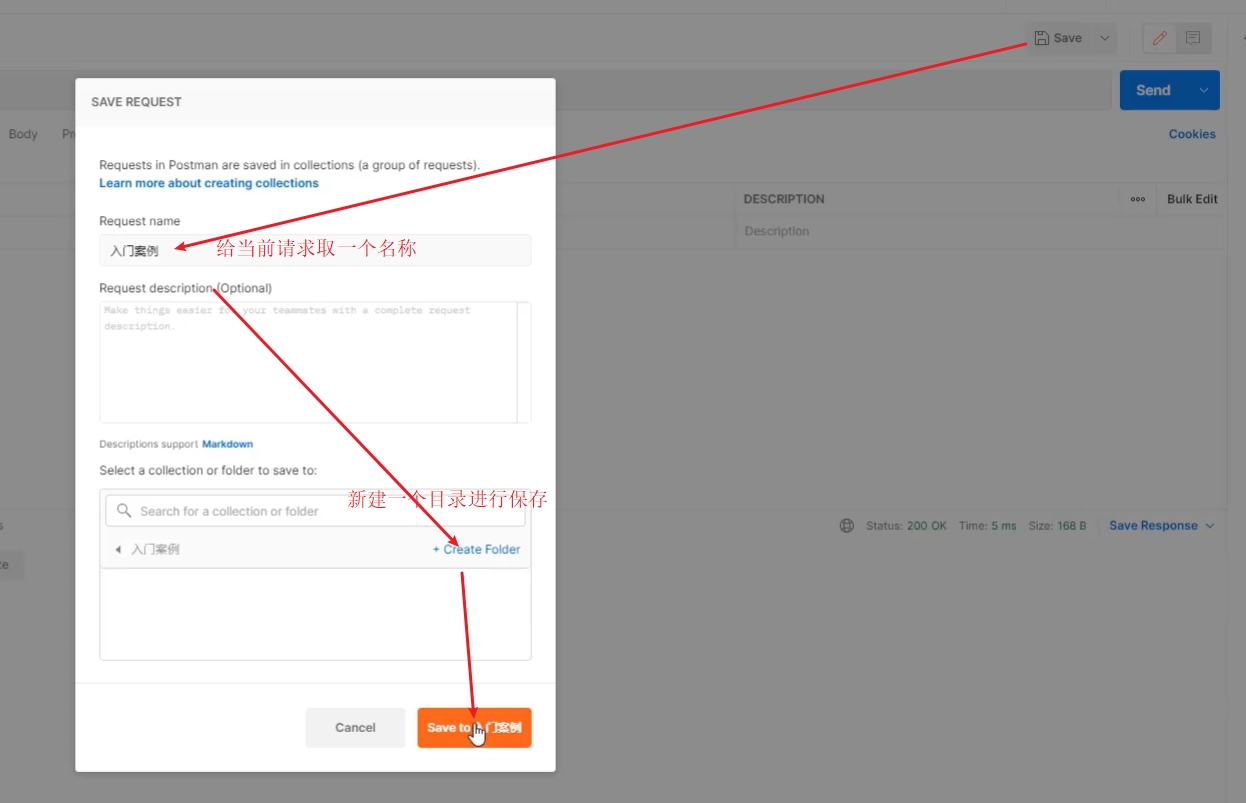Screen dimensions: 1246x803
Task: Click Bulk Edit in params table
Action: coord(1192,199)
